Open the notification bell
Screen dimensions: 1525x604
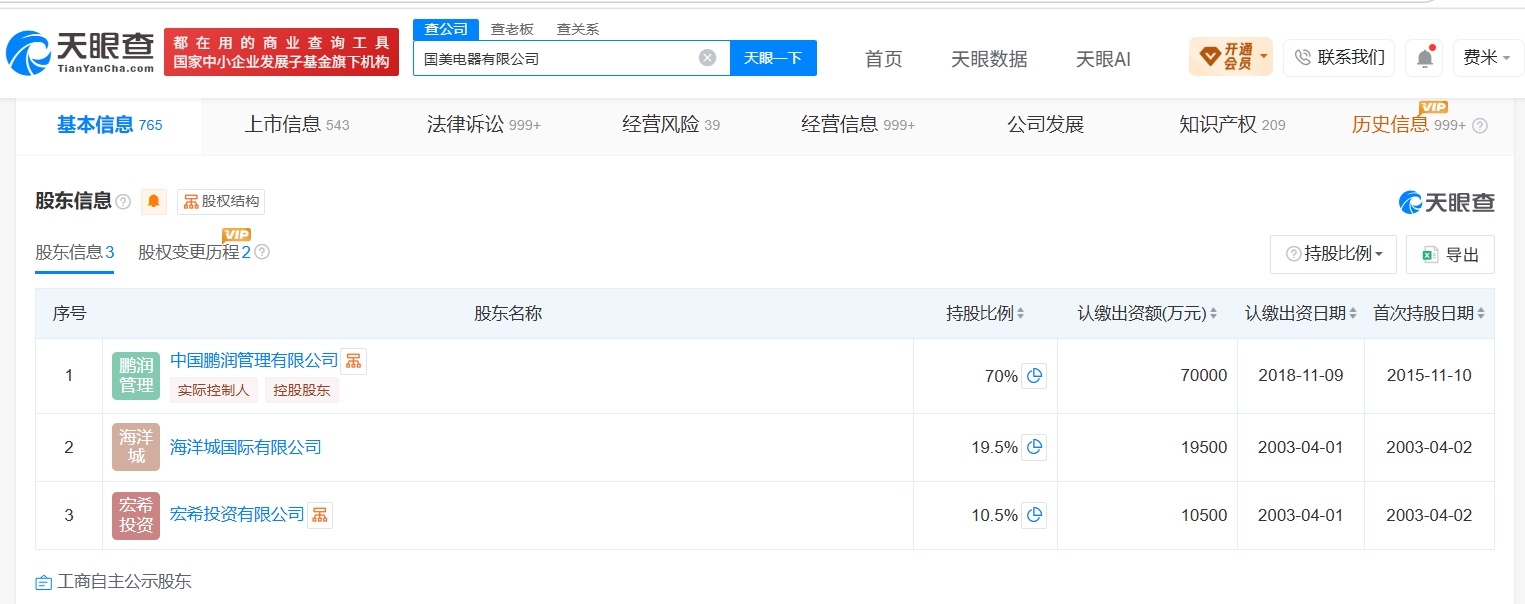point(1424,58)
